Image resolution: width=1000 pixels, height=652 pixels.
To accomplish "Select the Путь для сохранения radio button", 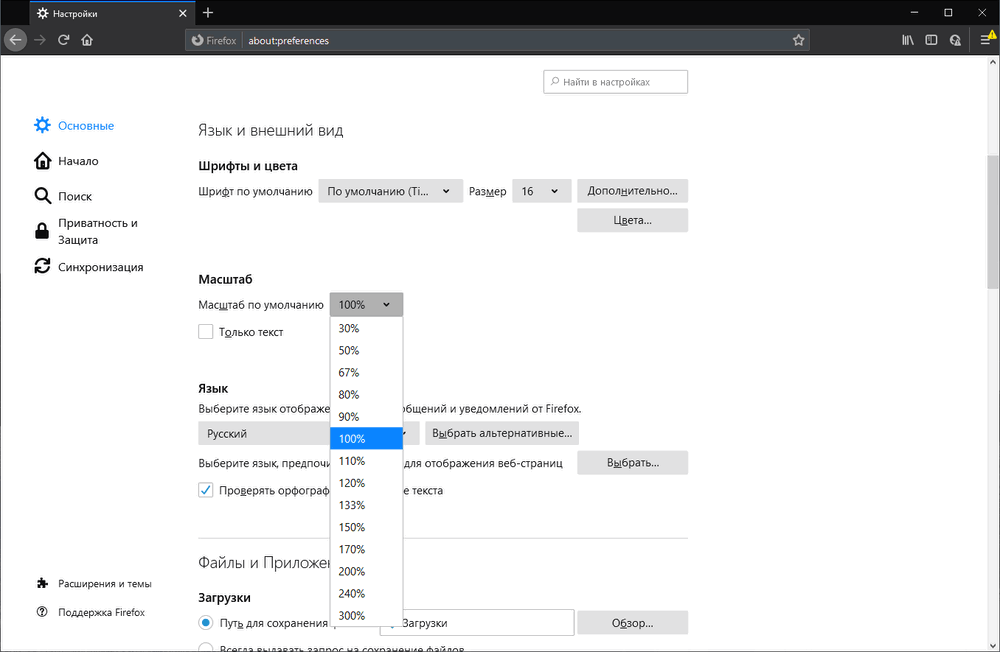I will 205,622.
